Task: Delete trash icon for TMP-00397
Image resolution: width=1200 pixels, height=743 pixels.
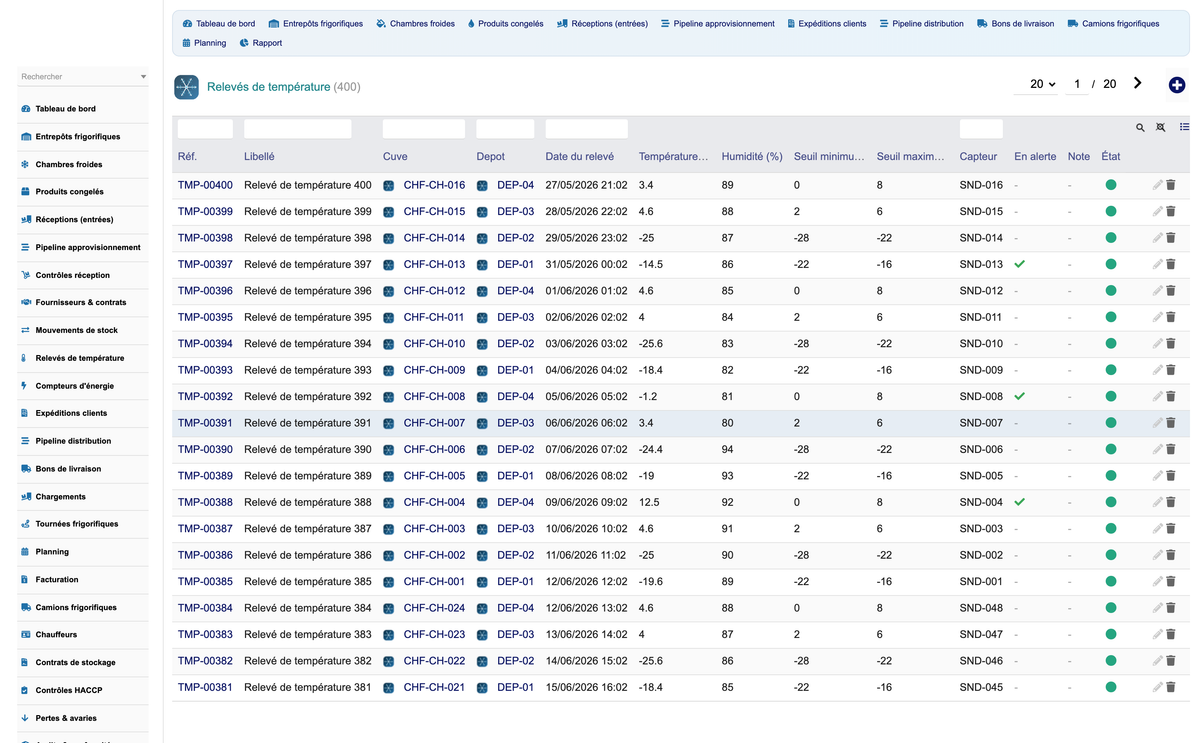Action: [1171, 264]
